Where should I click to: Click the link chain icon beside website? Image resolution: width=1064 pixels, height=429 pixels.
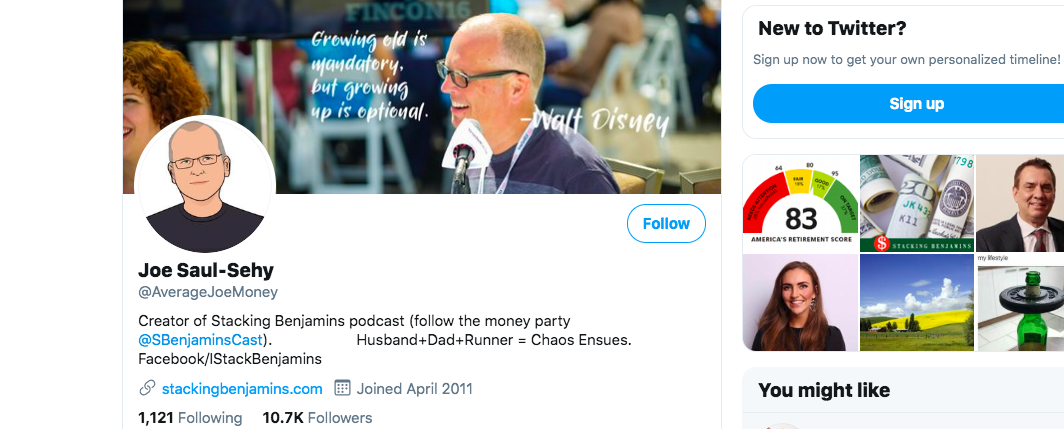147,389
